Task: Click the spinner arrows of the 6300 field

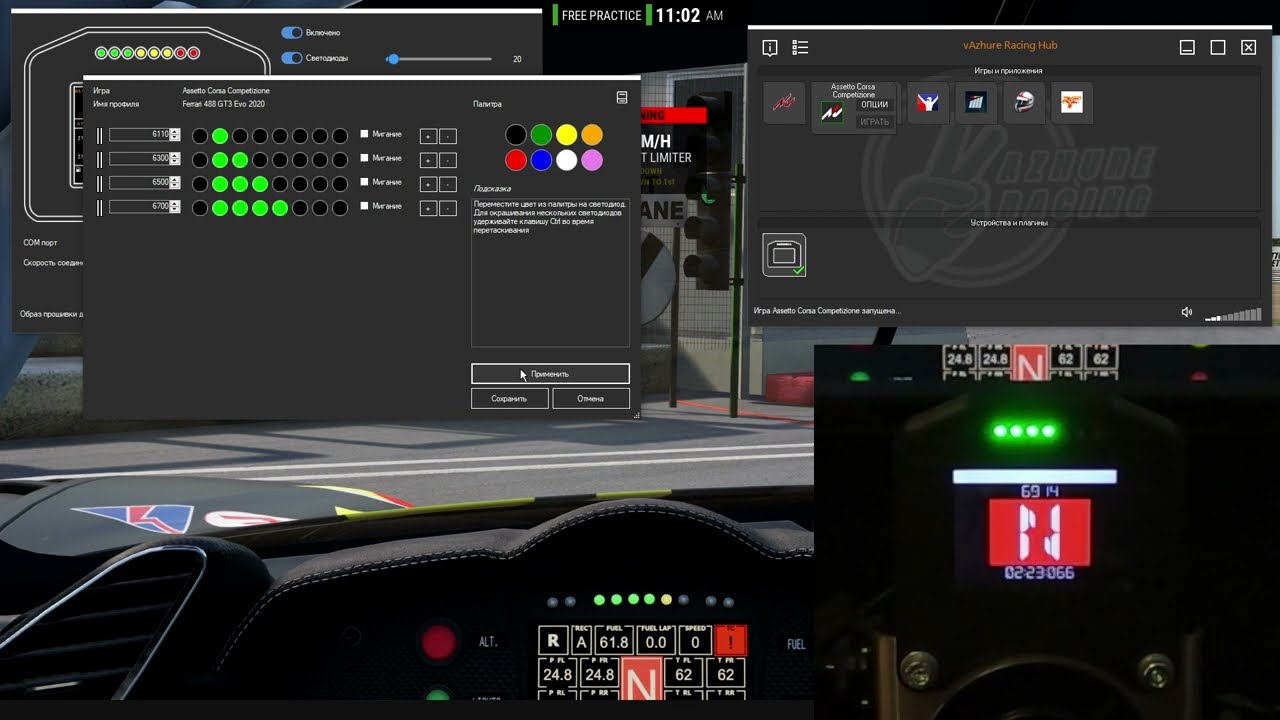Action: pos(175,158)
